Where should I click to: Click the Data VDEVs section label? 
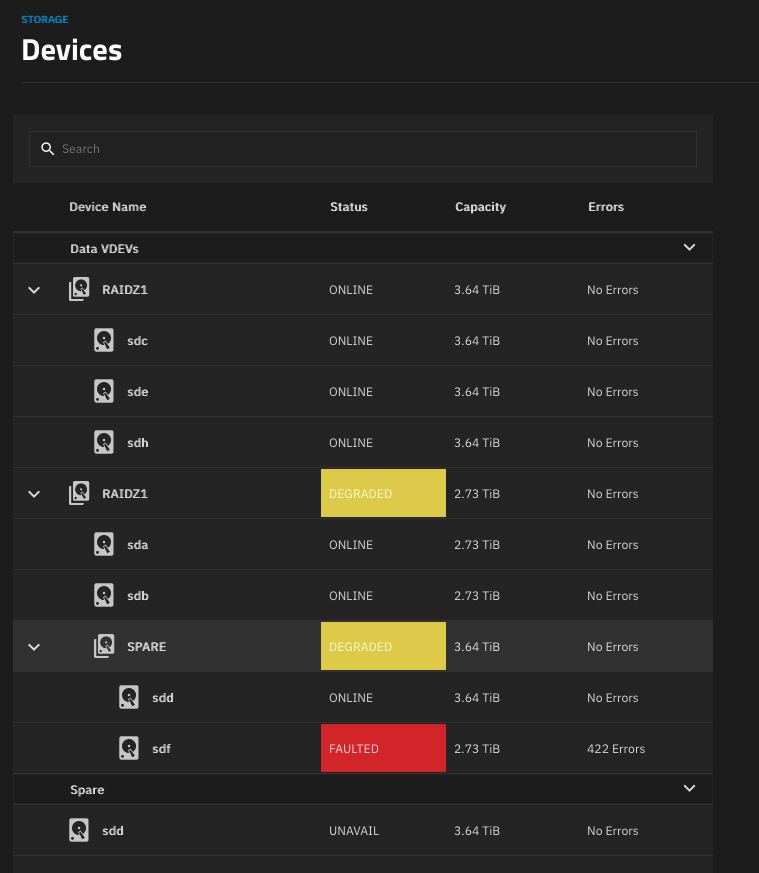click(104, 249)
